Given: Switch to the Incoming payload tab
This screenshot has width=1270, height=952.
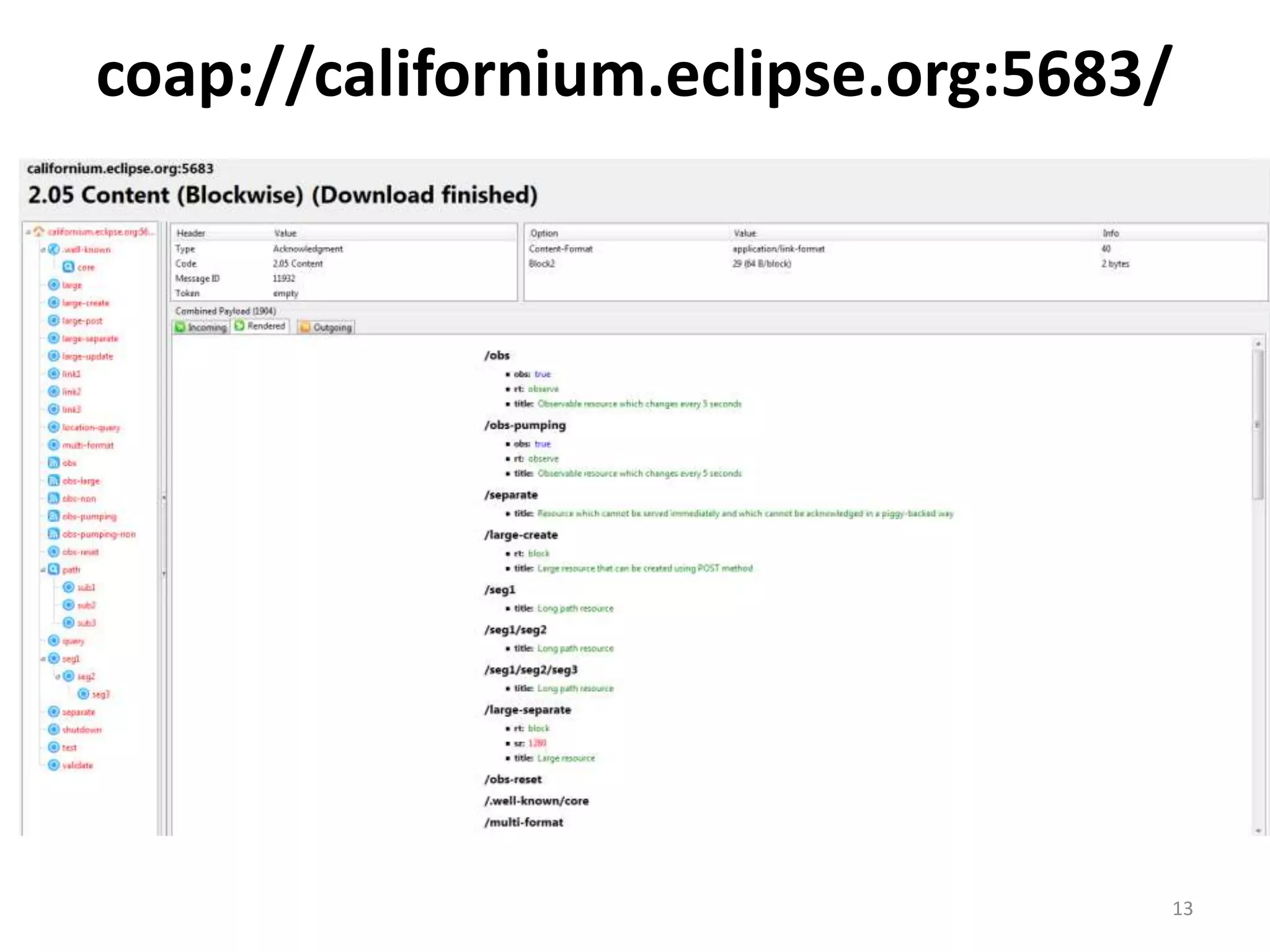Looking at the screenshot, I should (x=201, y=327).
